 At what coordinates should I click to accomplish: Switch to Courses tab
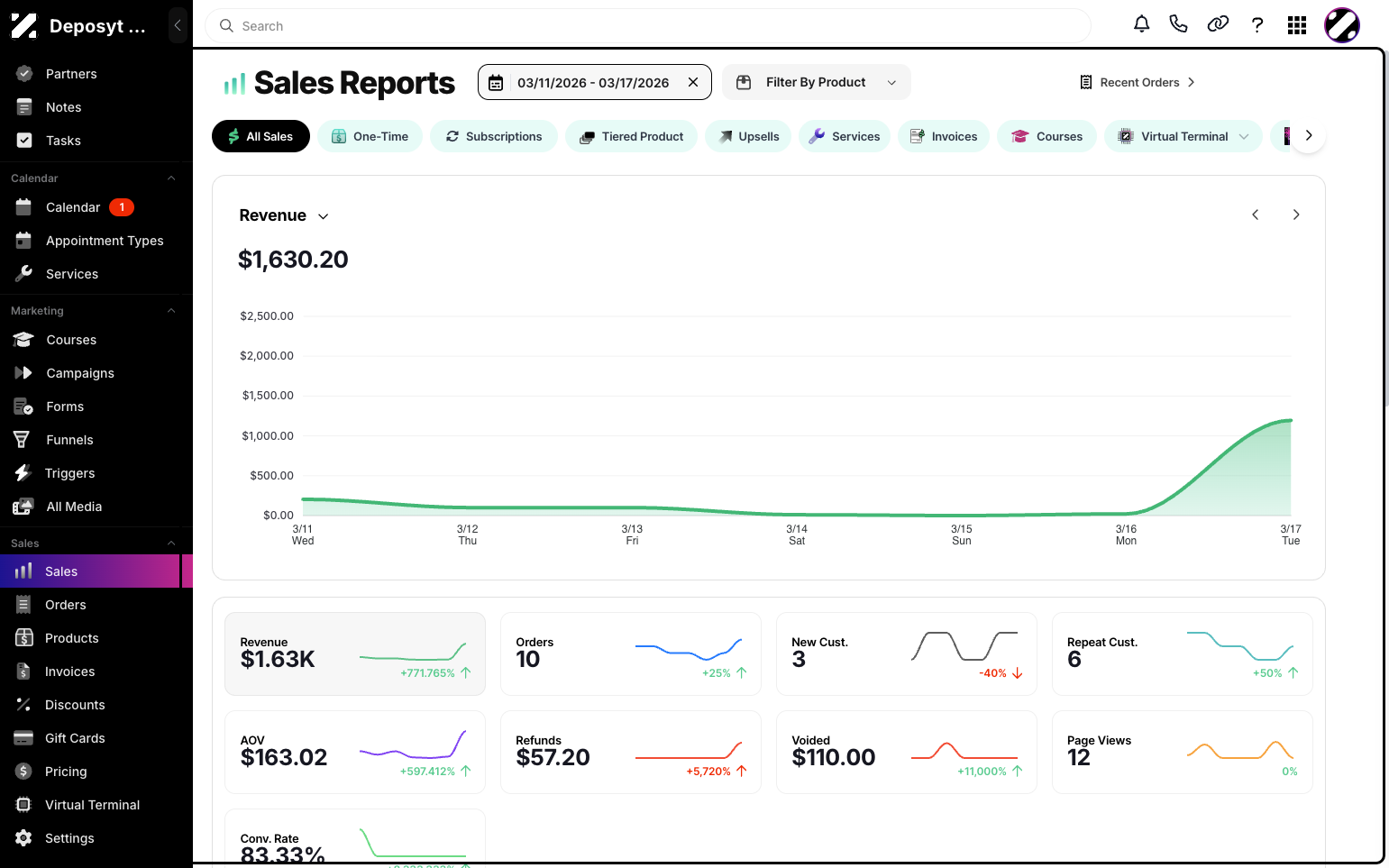coord(1046,136)
